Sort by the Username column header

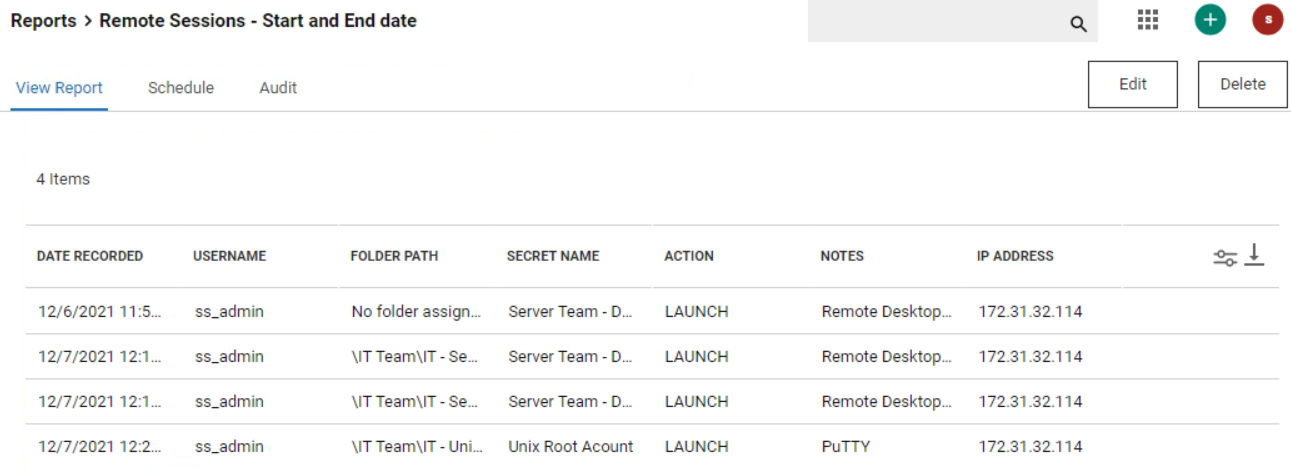[230, 256]
